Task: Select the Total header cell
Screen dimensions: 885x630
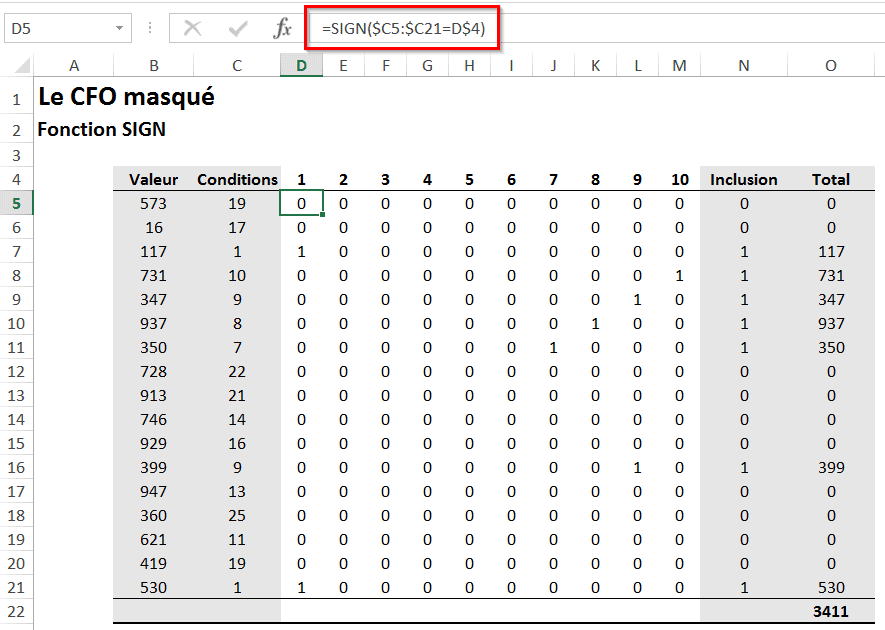Action: click(x=830, y=180)
